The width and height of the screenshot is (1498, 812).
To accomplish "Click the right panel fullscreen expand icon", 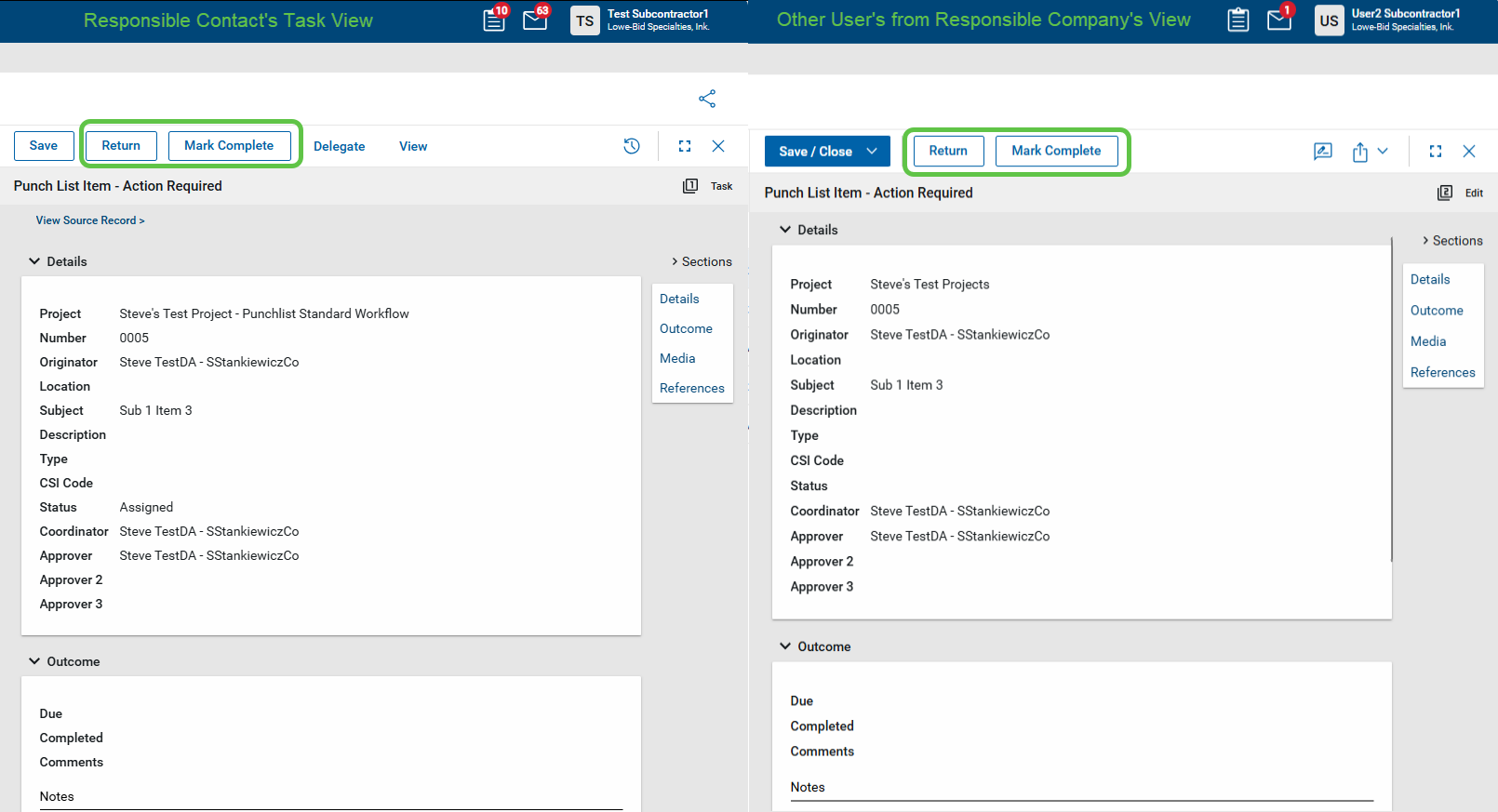I will pos(1436,152).
